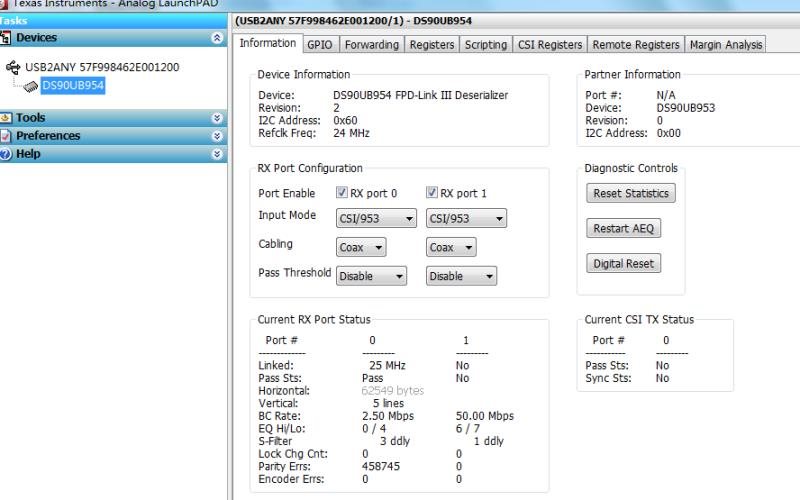Click the BC Rate 50.00 Mbps value
800x500 pixels.
pyautogui.click(x=485, y=416)
